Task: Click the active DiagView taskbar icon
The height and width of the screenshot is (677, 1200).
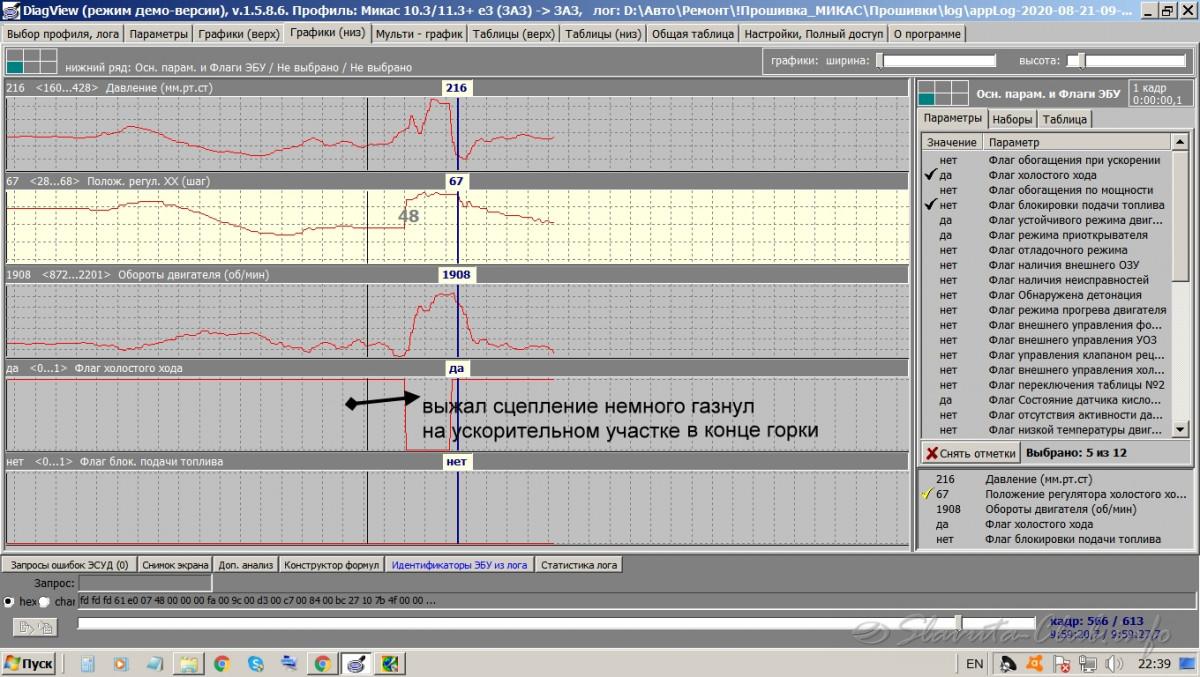Action: [356, 663]
